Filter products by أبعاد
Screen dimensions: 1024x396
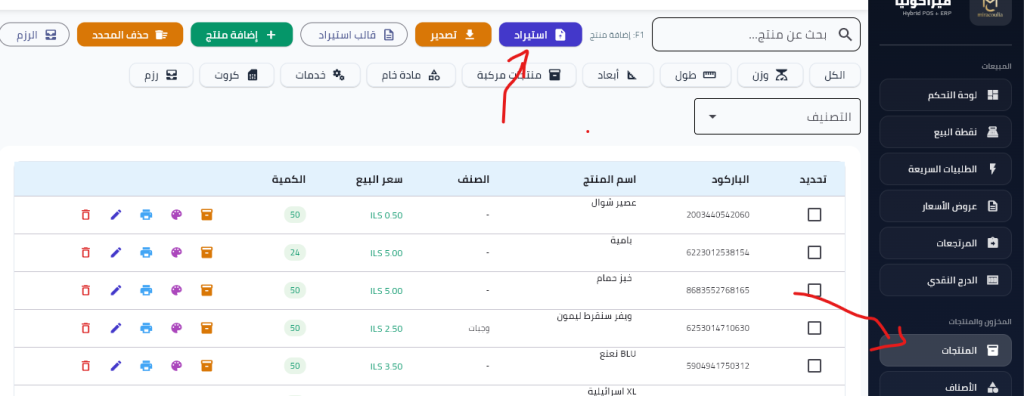617,75
